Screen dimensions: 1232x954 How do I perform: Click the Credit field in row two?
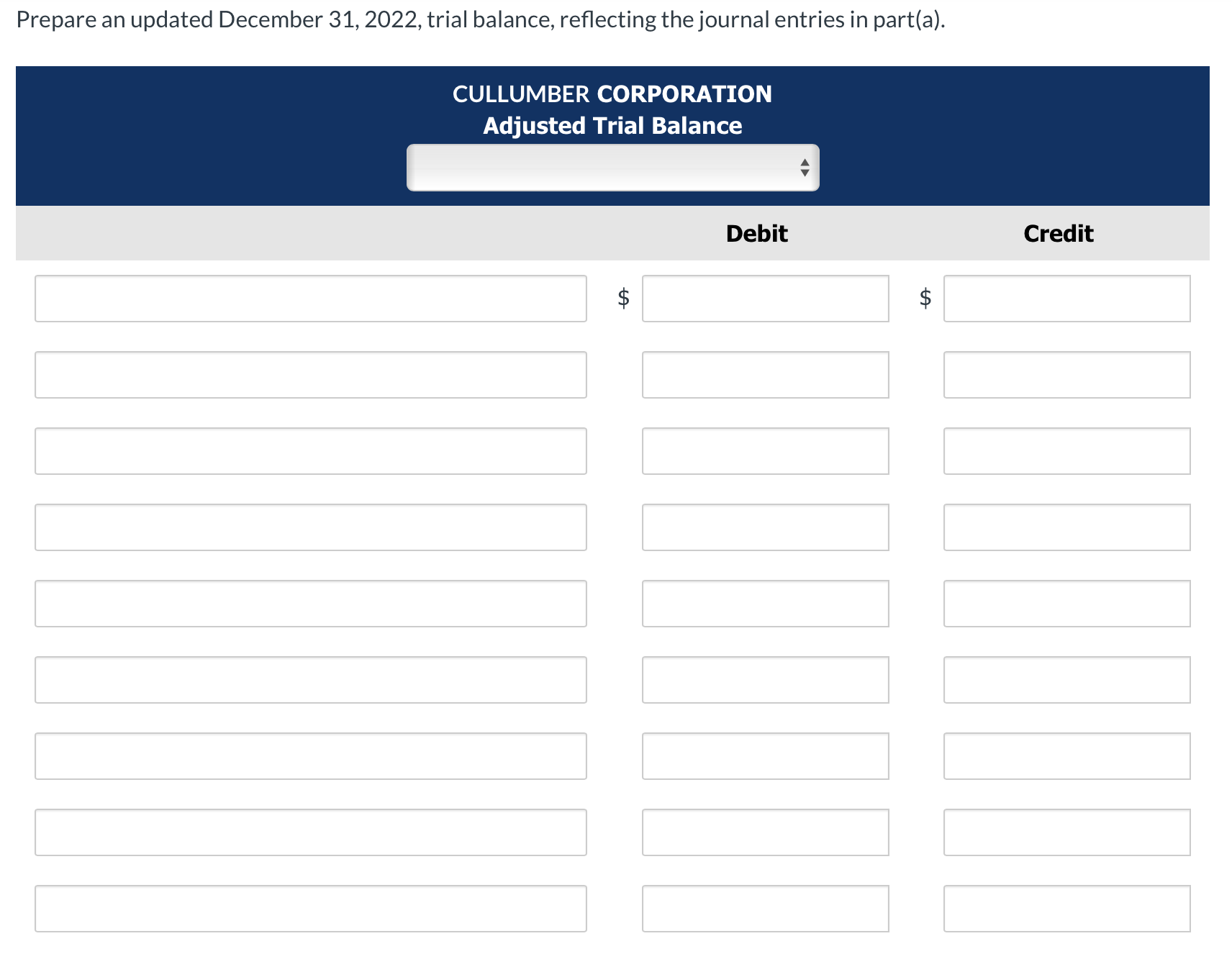click(x=1068, y=375)
